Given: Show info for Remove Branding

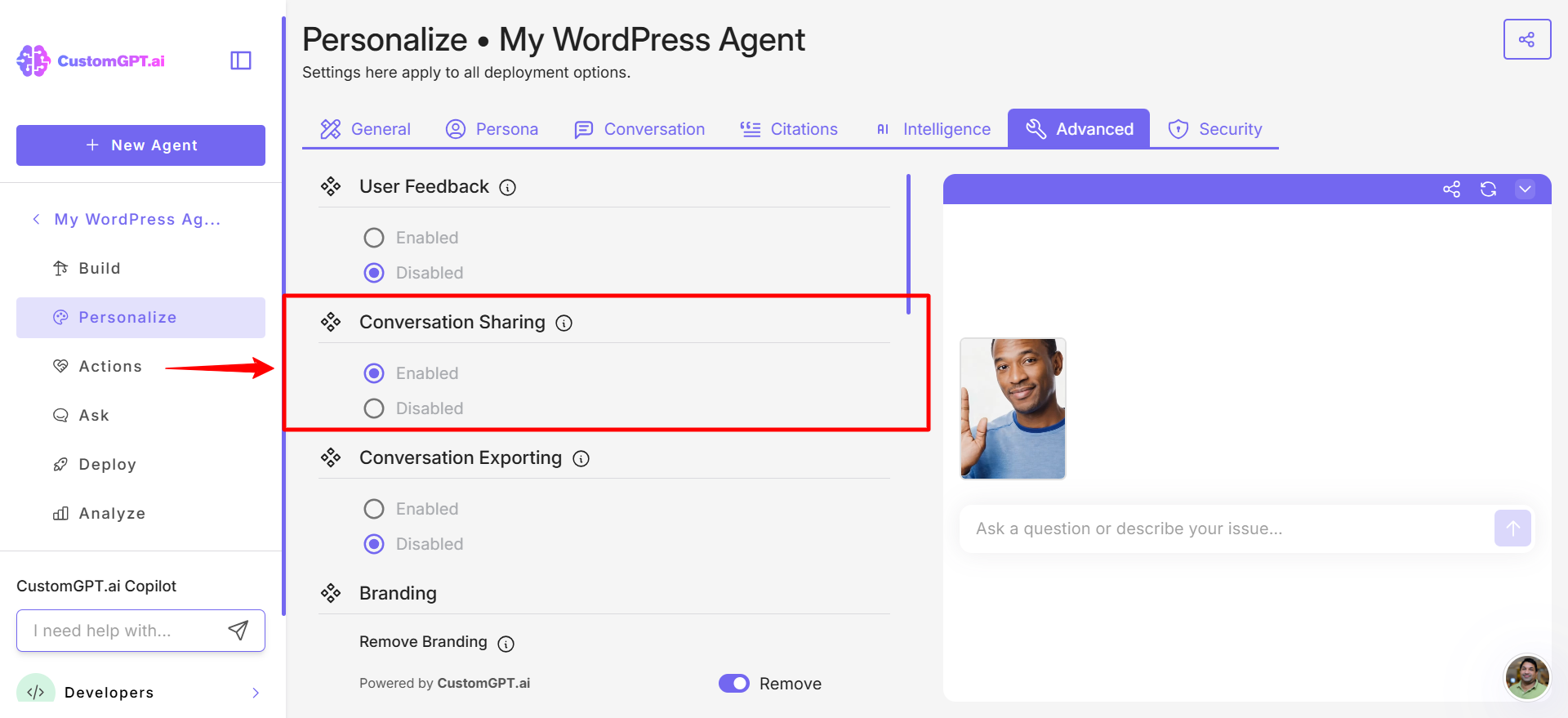Looking at the screenshot, I should tap(506, 644).
